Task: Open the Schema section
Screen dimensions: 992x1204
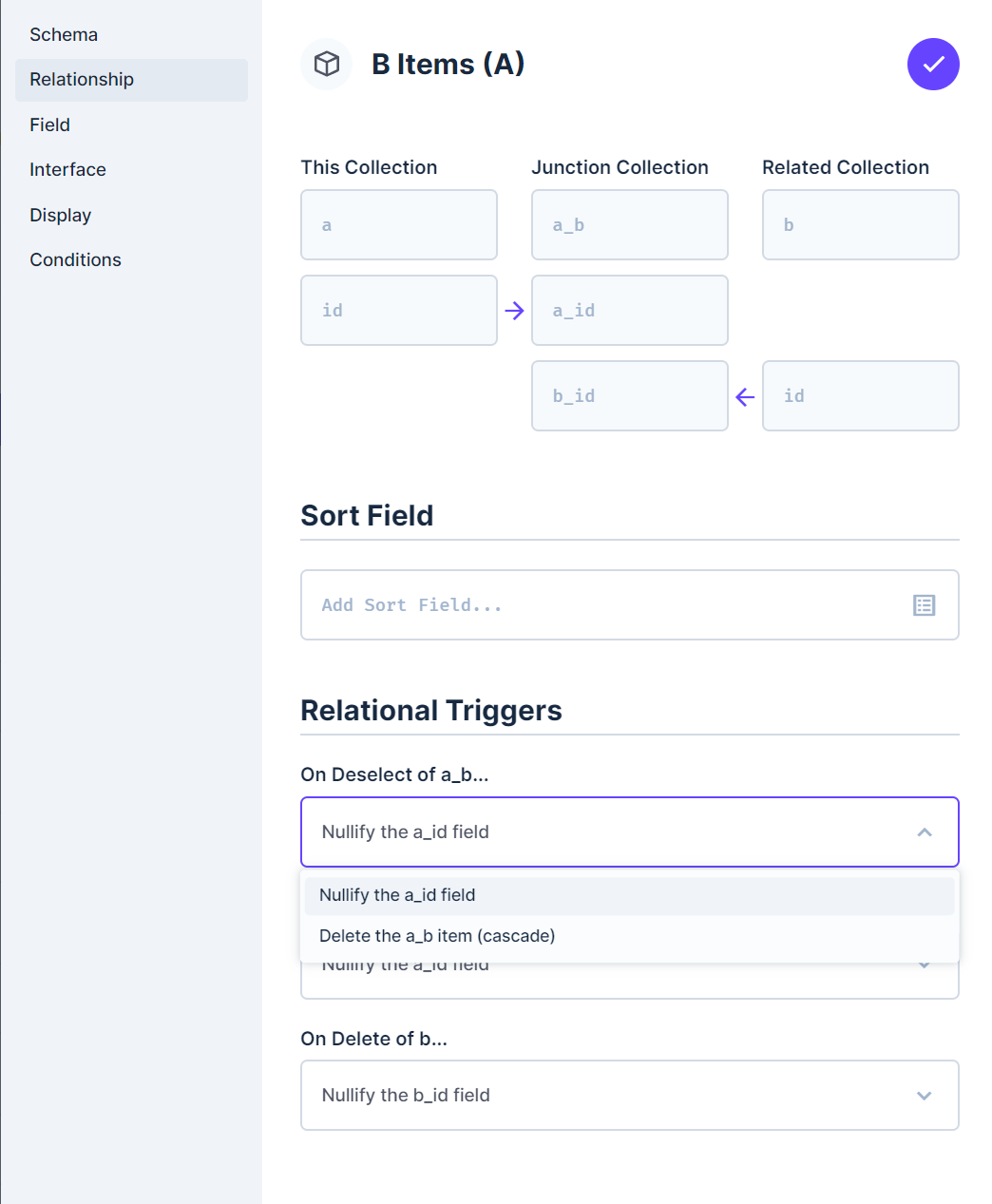Action: click(131, 35)
